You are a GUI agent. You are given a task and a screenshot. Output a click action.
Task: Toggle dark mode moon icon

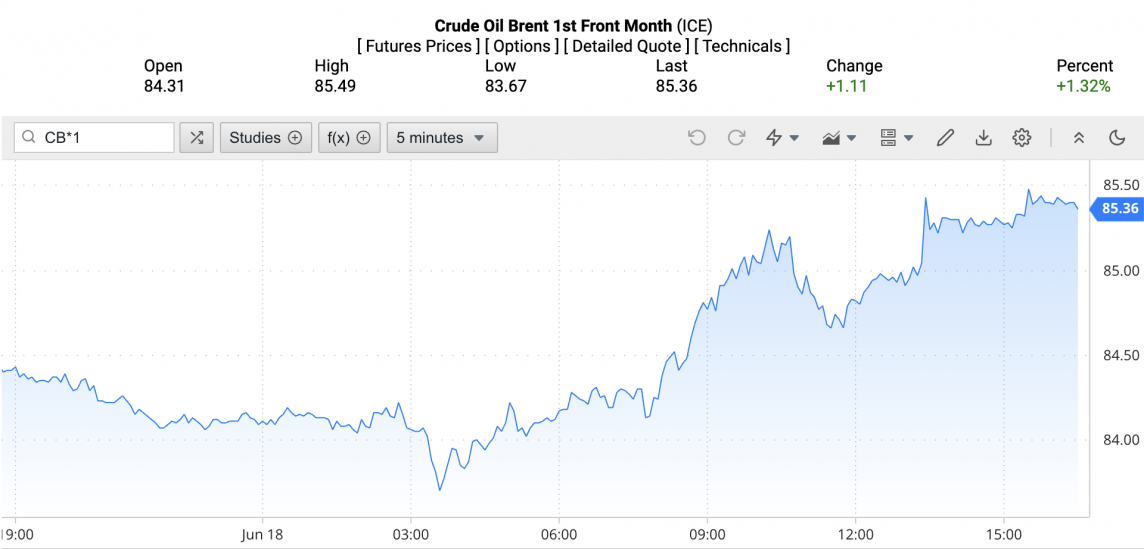tap(1117, 138)
